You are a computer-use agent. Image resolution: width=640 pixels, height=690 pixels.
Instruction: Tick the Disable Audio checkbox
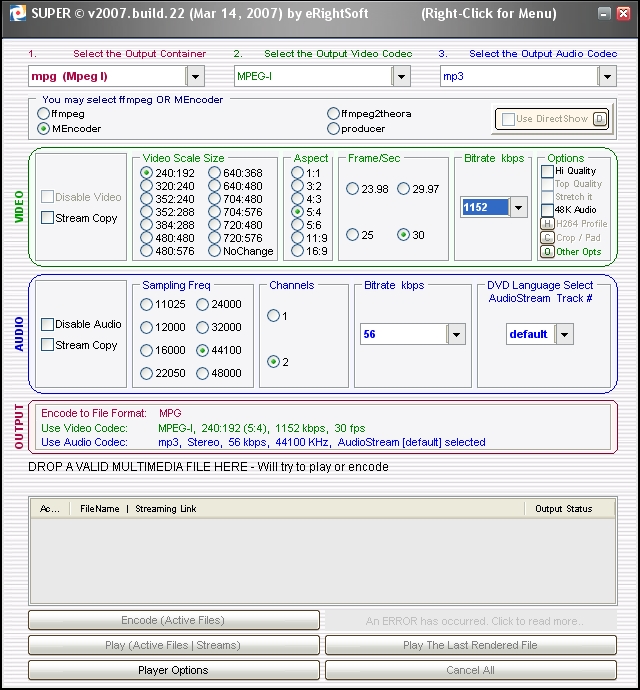tap(47, 324)
